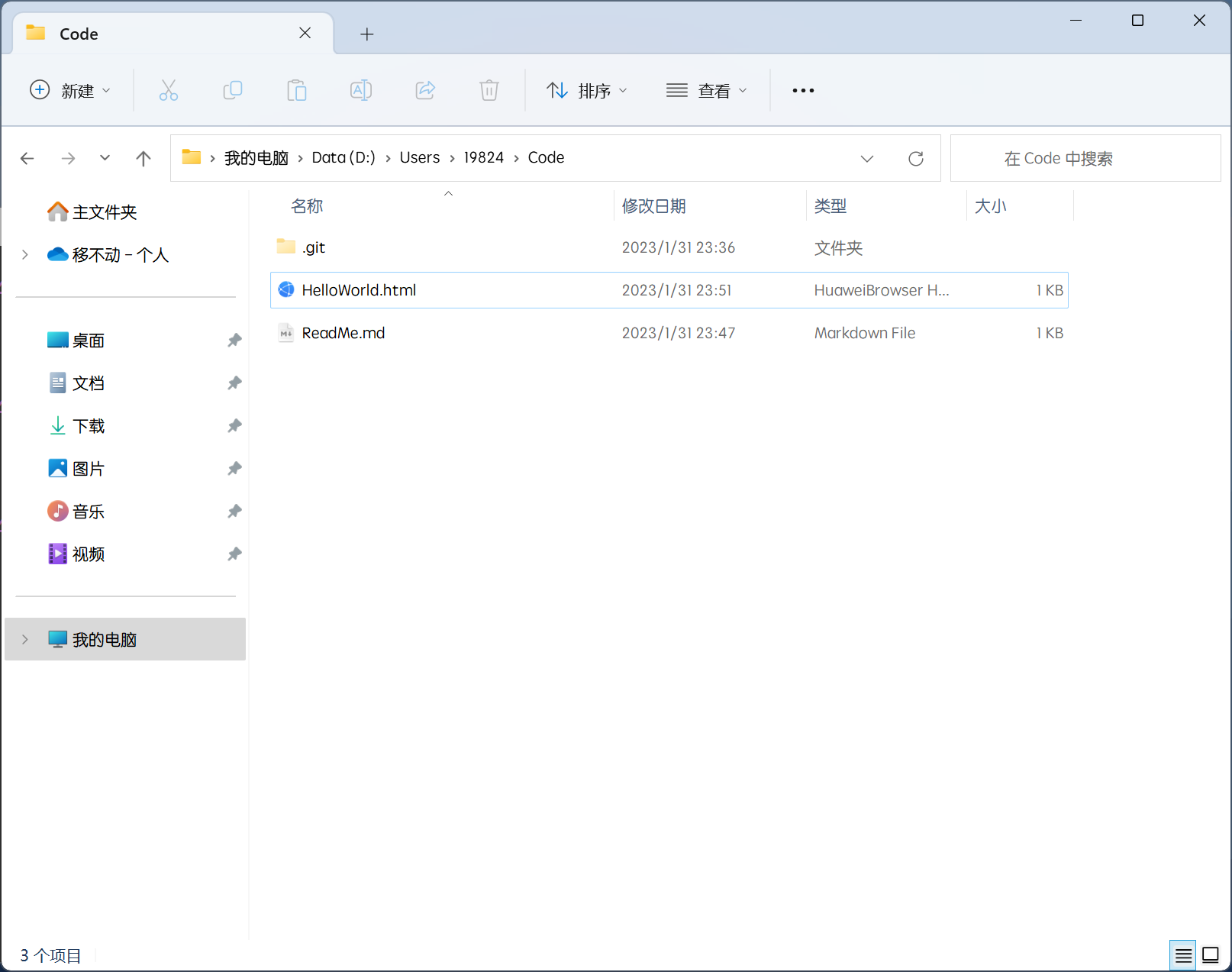Select the ReadMe.md file name

point(343,333)
